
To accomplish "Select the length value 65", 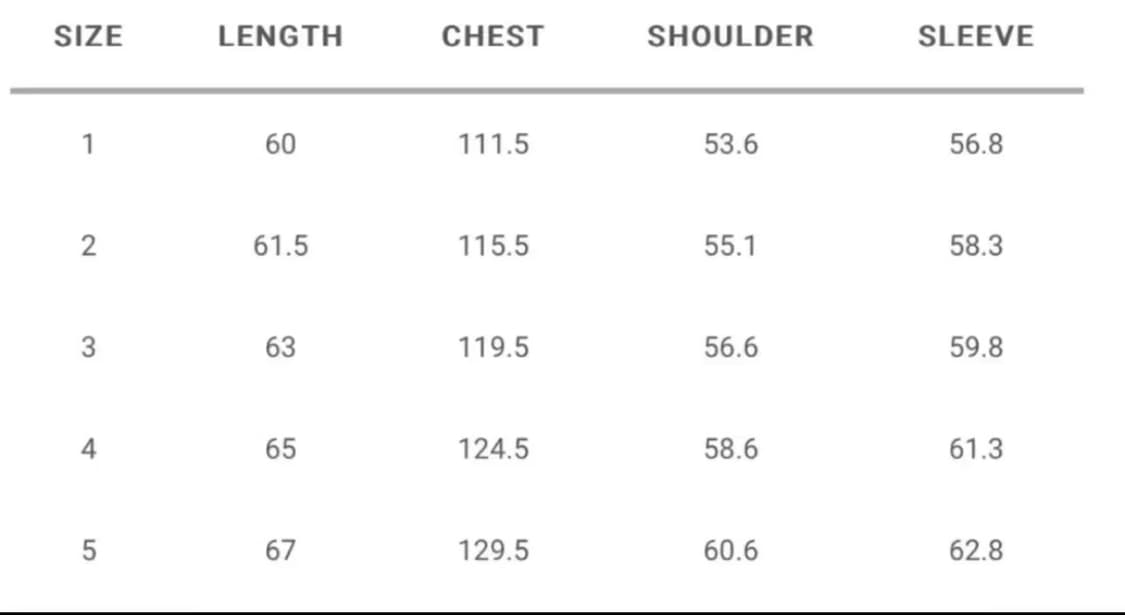I will [280, 449].
